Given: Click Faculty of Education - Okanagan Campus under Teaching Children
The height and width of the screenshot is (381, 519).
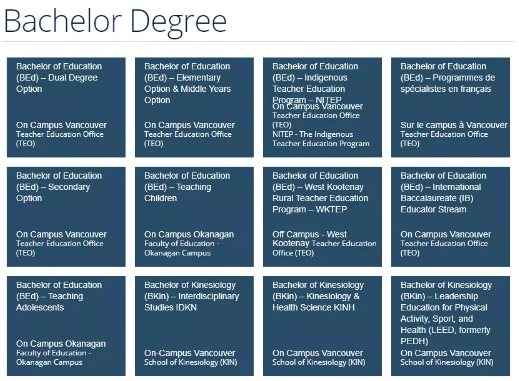Looking at the screenshot, I should (x=182, y=248).
